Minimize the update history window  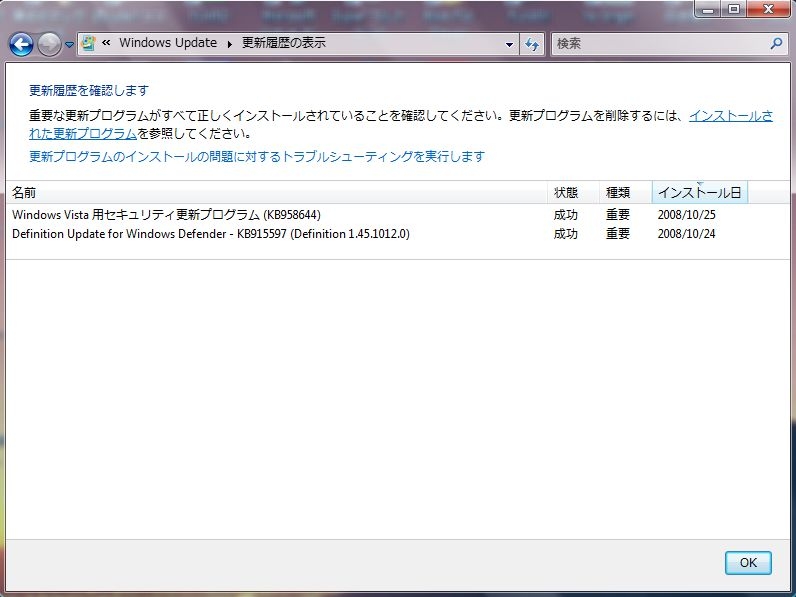point(709,9)
